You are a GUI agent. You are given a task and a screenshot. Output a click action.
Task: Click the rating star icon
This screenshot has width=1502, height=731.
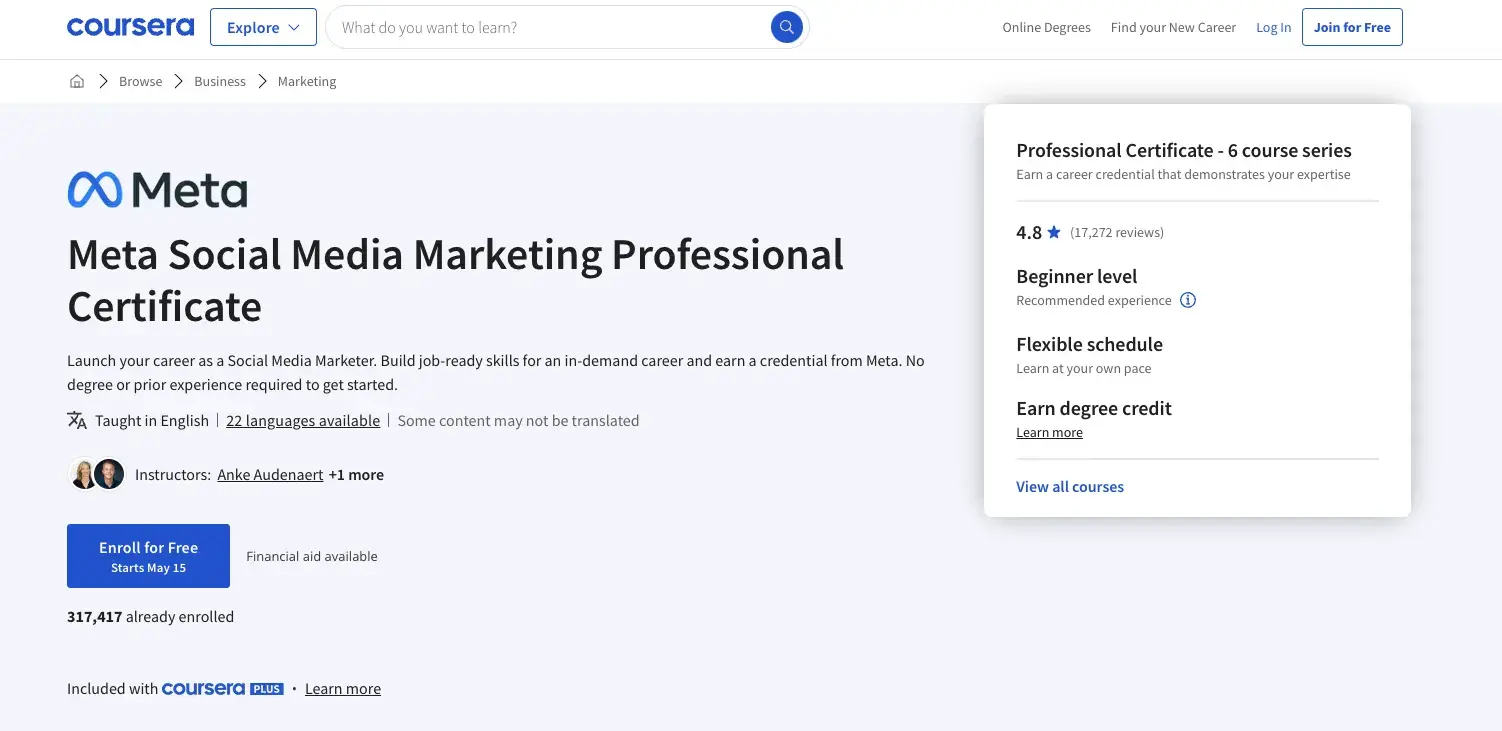(1054, 232)
